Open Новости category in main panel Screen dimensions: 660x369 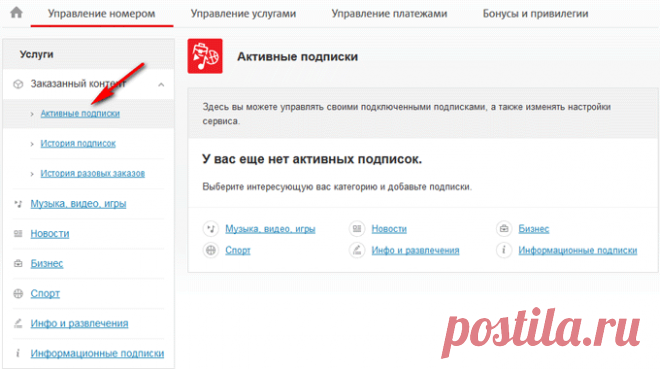[x=389, y=229]
